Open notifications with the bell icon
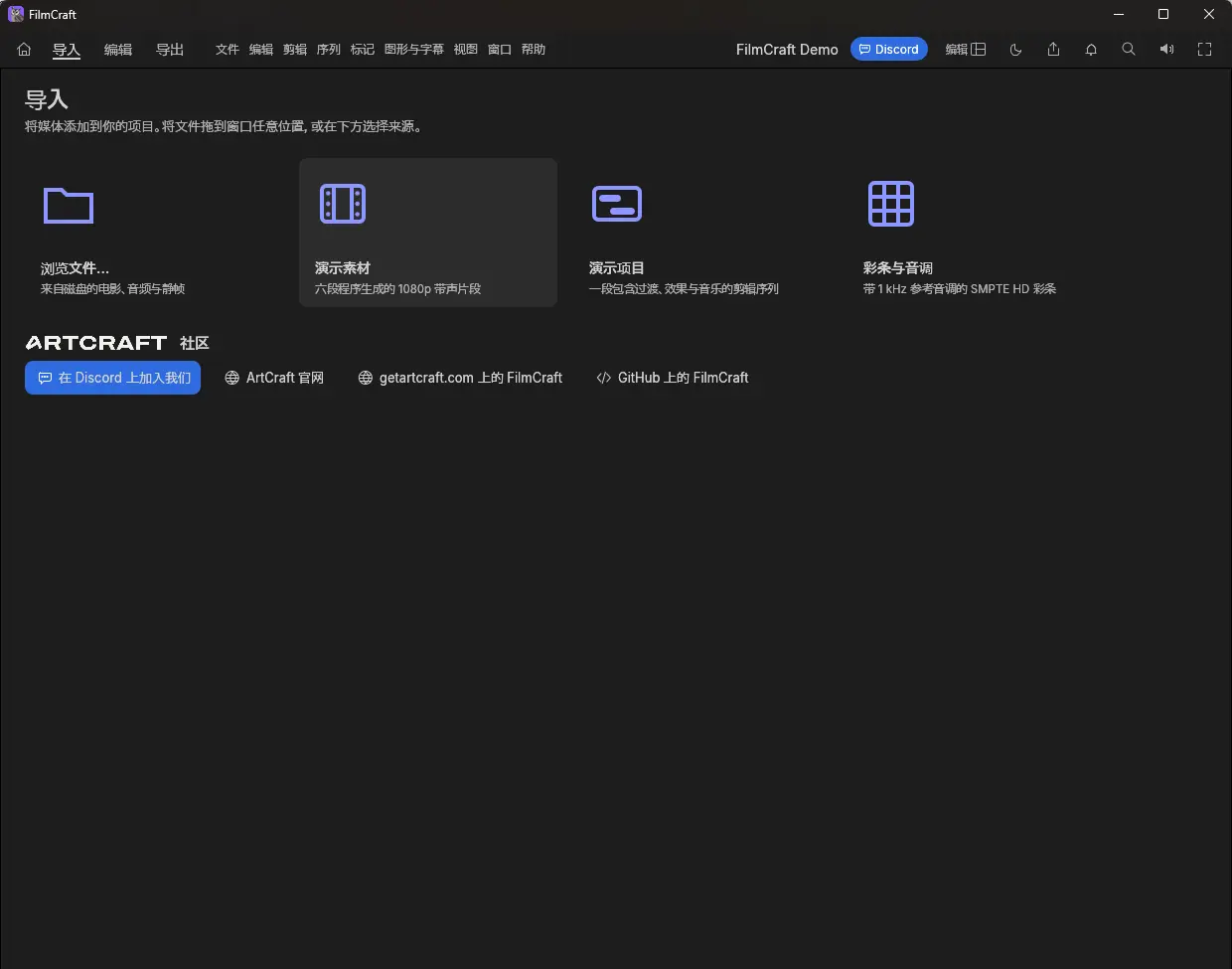Image resolution: width=1232 pixels, height=969 pixels. pyautogui.click(x=1091, y=49)
